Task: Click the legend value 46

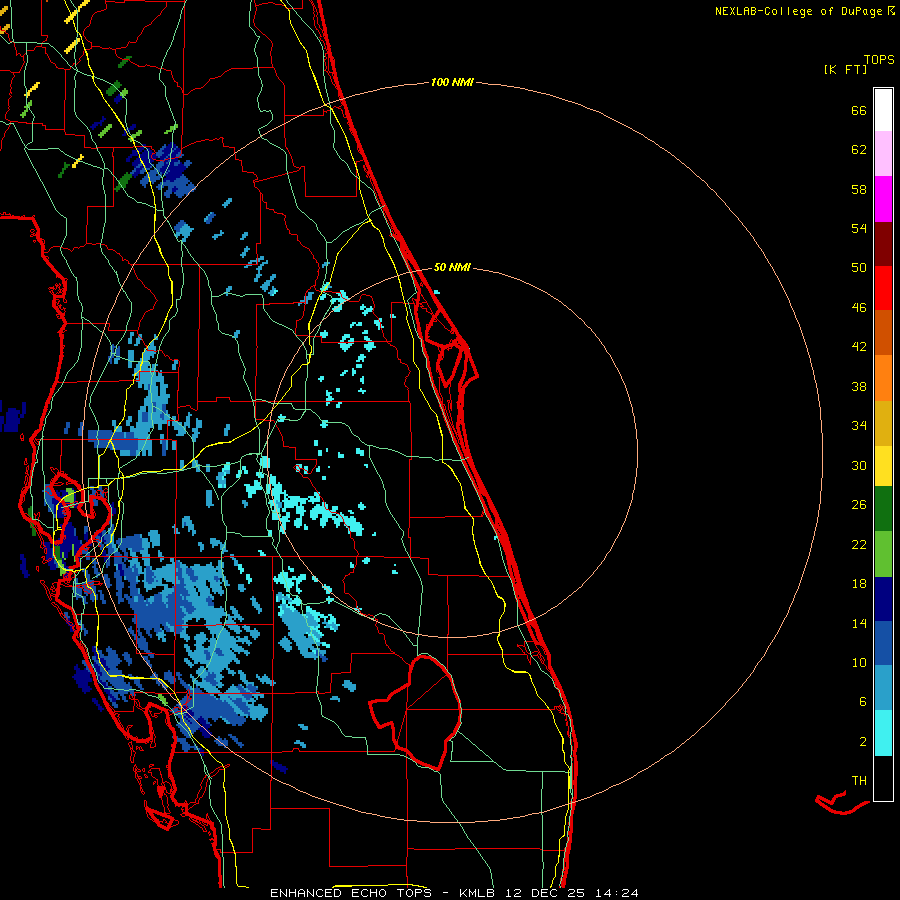Action: tap(859, 308)
